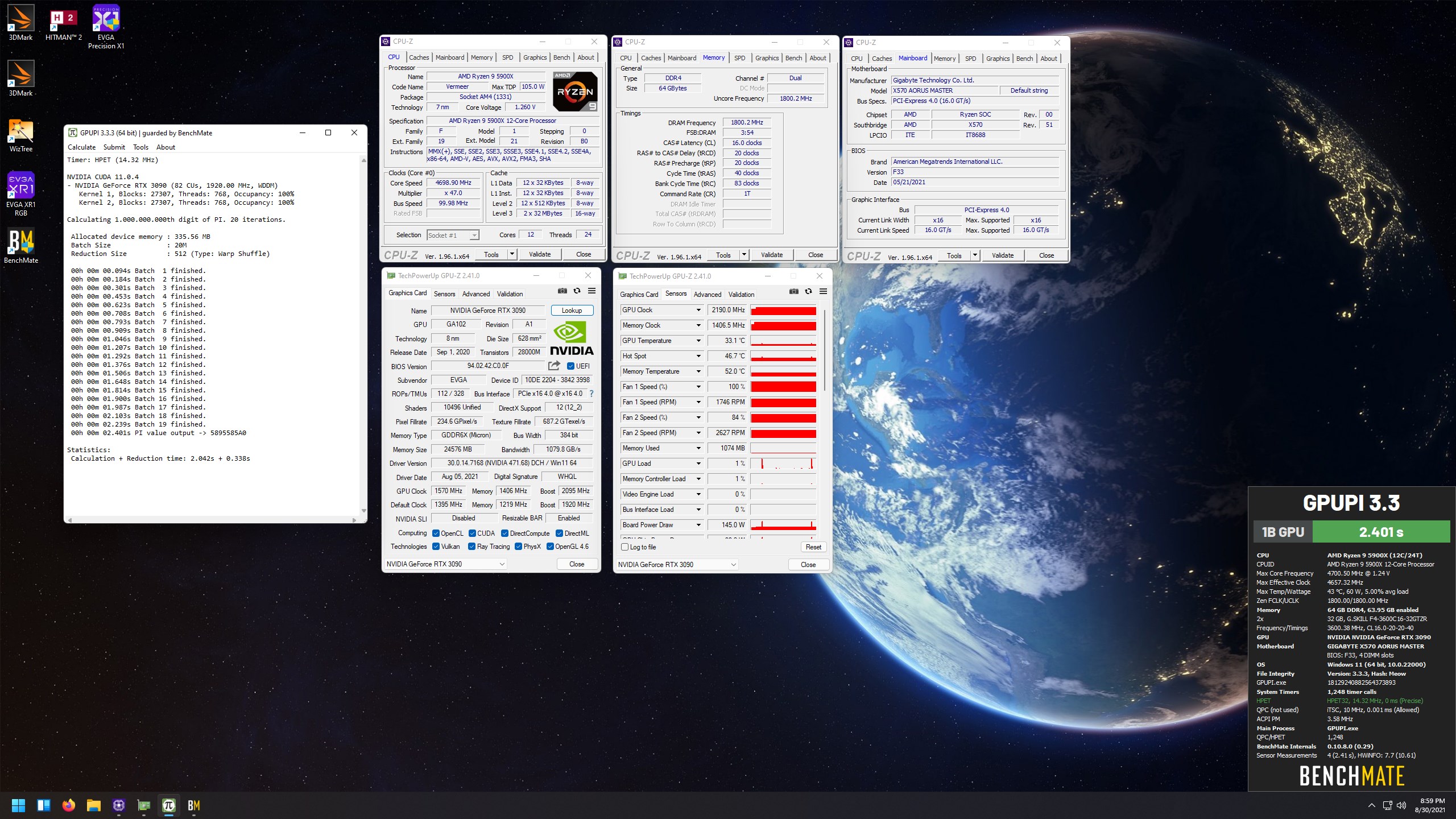This screenshot has height=819, width=1456.
Task: Show hidden system tray icons
Action: tap(1371, 805)
